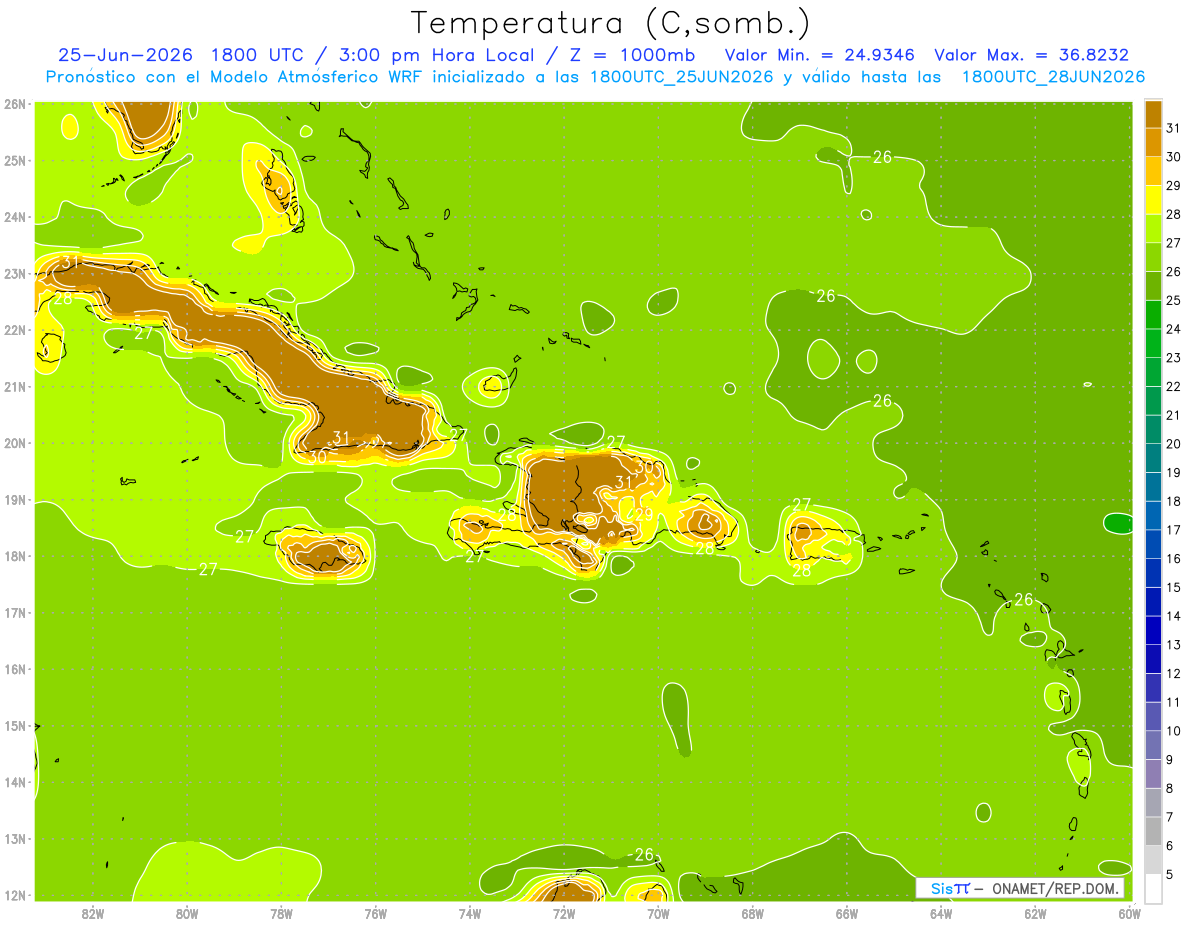Click the '24N' latitude axis label
This screenshot has width=1200, height=927.
point(15,217)
